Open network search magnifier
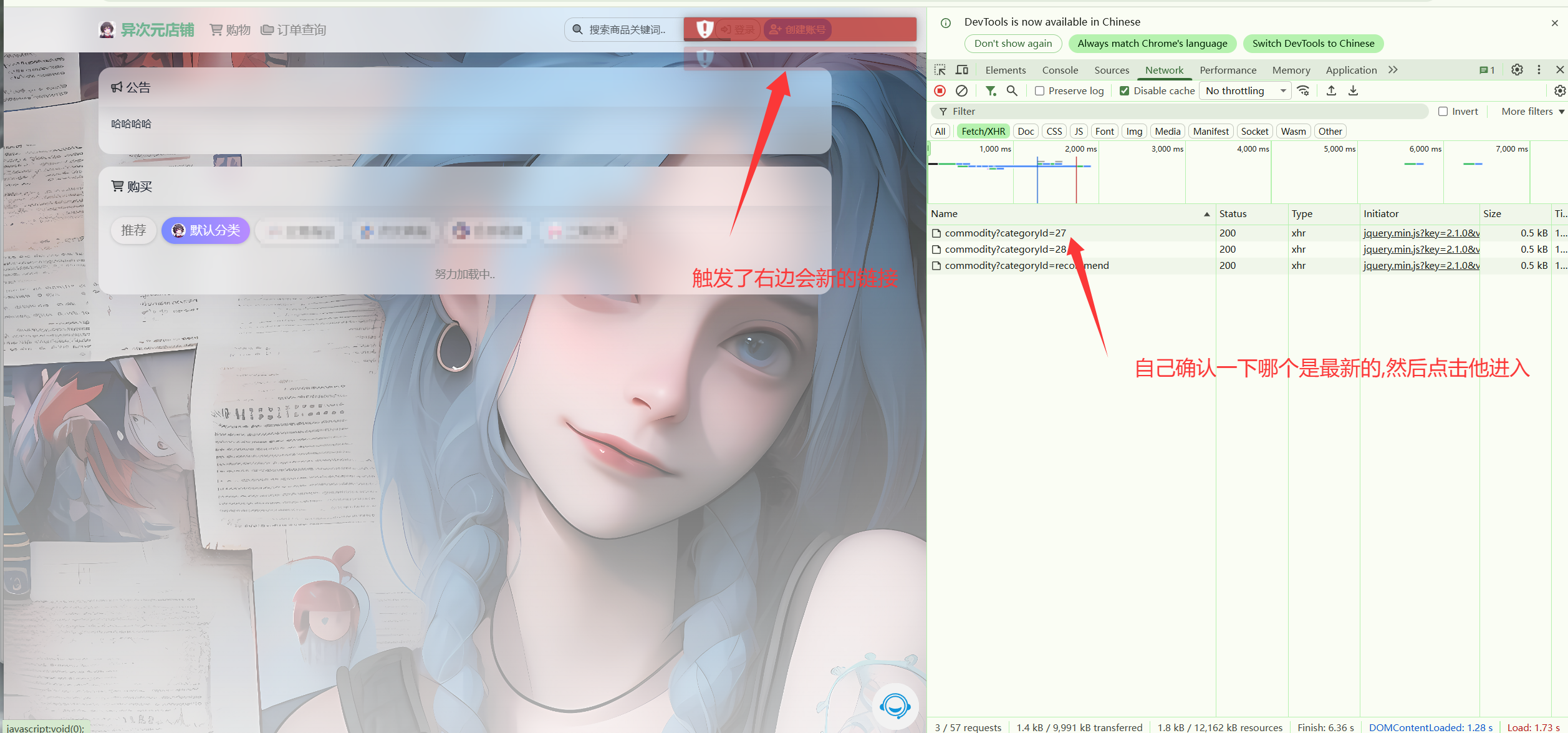 [x=1012, y=91]
